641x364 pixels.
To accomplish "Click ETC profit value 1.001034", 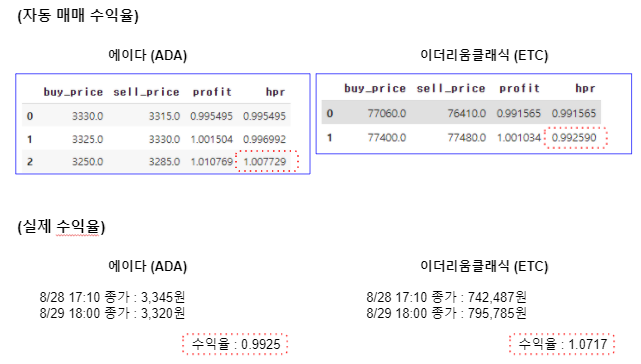I will pyautogui.click(x=519, y=137).
